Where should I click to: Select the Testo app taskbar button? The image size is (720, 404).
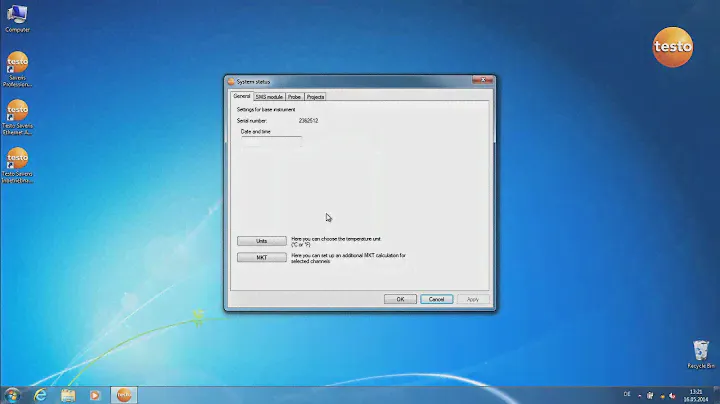coord(124,394)
